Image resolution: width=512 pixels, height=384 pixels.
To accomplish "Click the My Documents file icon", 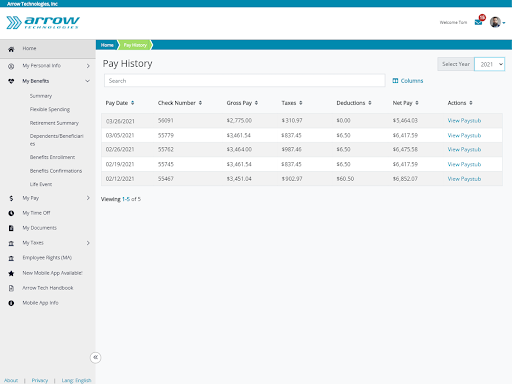I will pyautogui.click(x=11, y=228).
